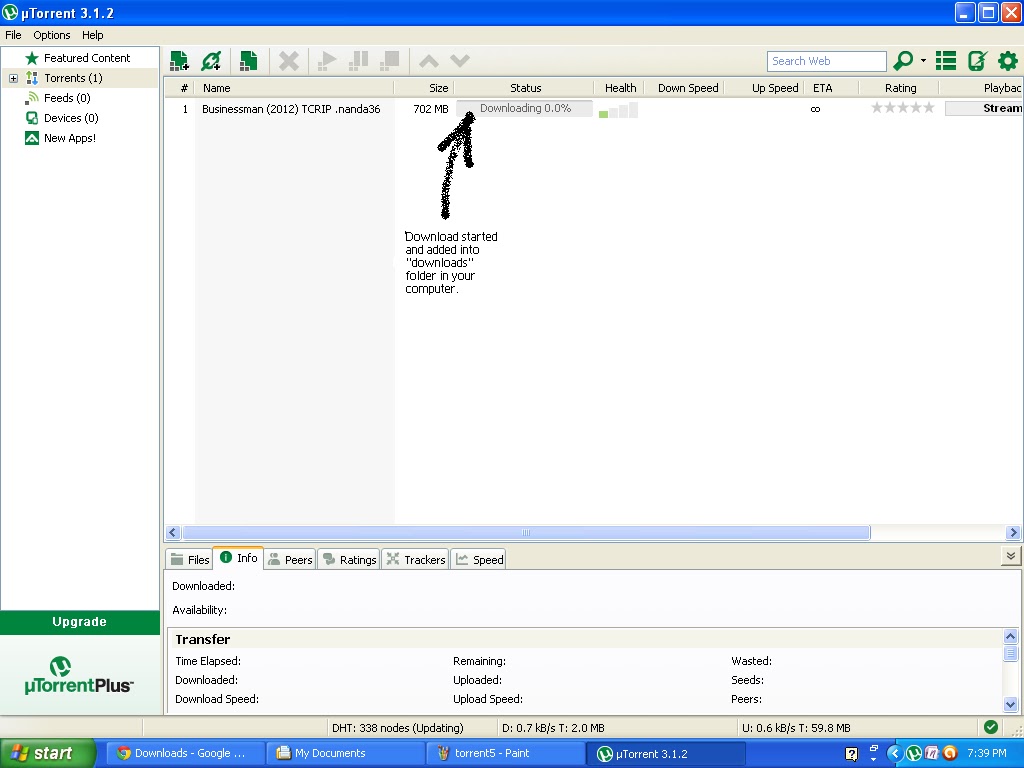Click Add Torrent from URL icon

tap(211, 61)
